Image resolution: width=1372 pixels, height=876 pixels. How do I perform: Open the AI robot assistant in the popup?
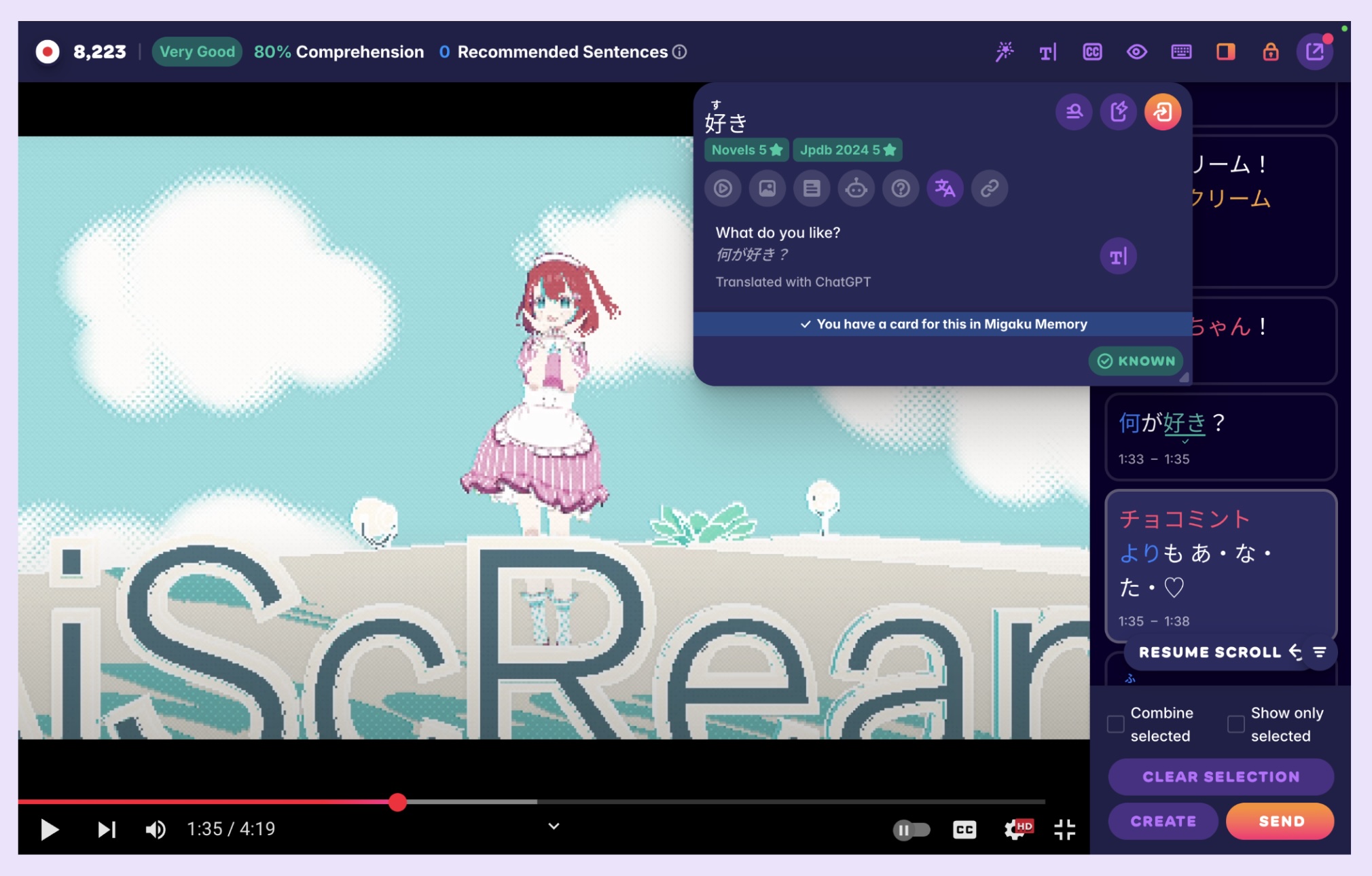(856, 189)
